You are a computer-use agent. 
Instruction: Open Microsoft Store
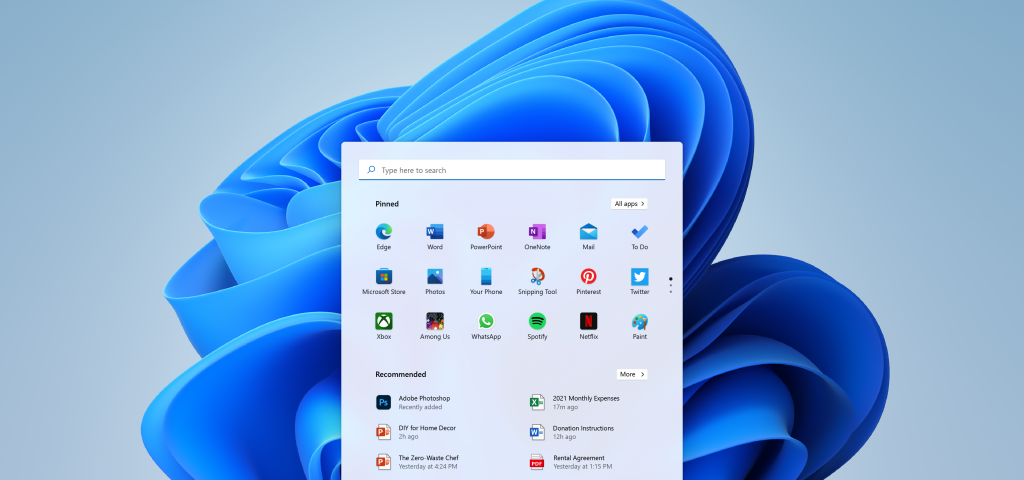[383, 281]
